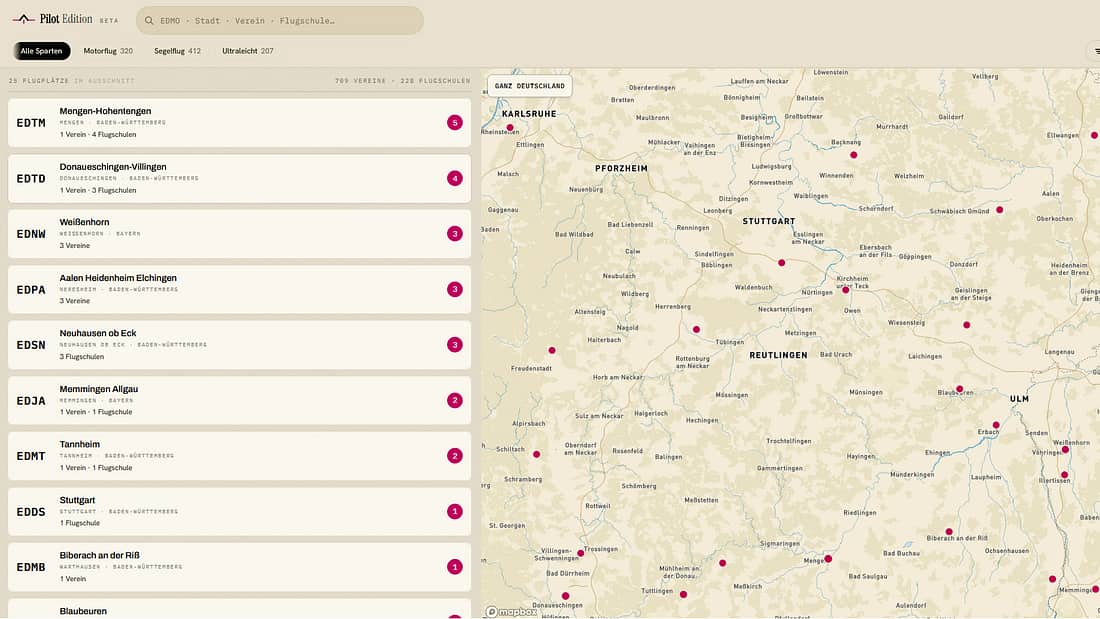Select map marker near Trossingen

pyautogui.click(x=581, y=554)
